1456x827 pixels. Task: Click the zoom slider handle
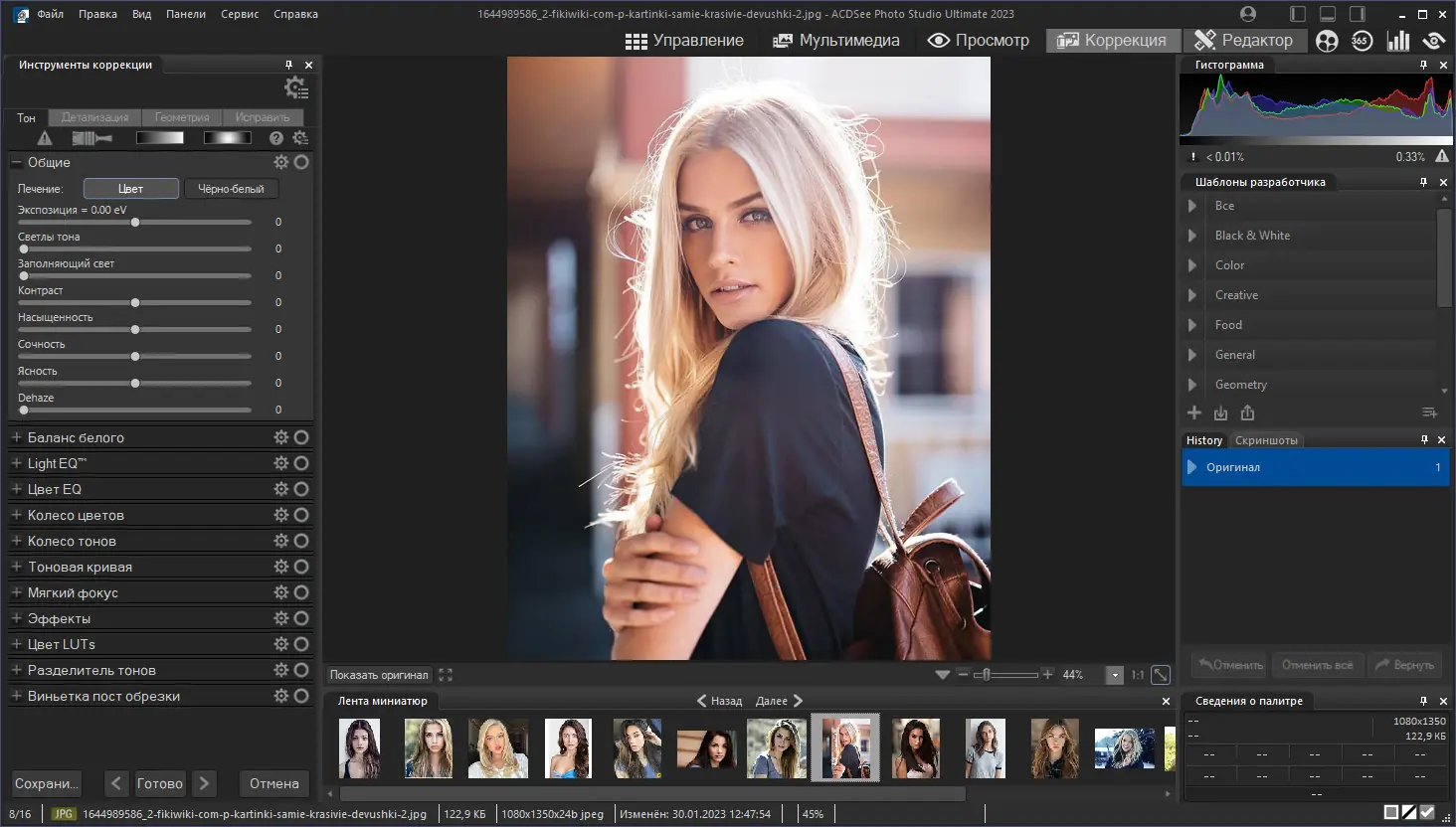pyautogui.click(x=986, y=675)
